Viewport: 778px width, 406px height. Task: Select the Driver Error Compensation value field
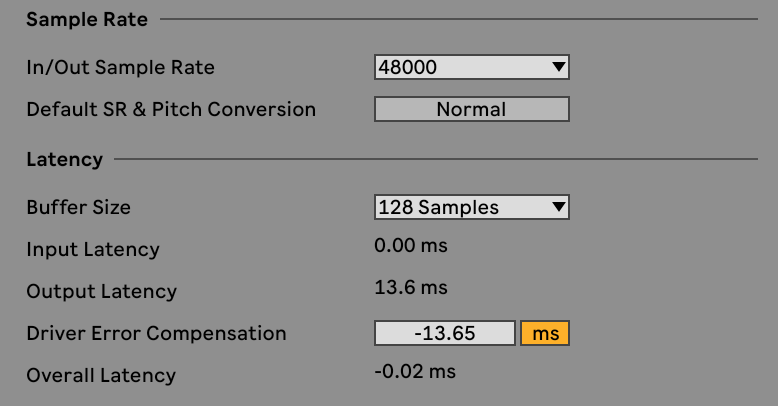pos(444,333)
